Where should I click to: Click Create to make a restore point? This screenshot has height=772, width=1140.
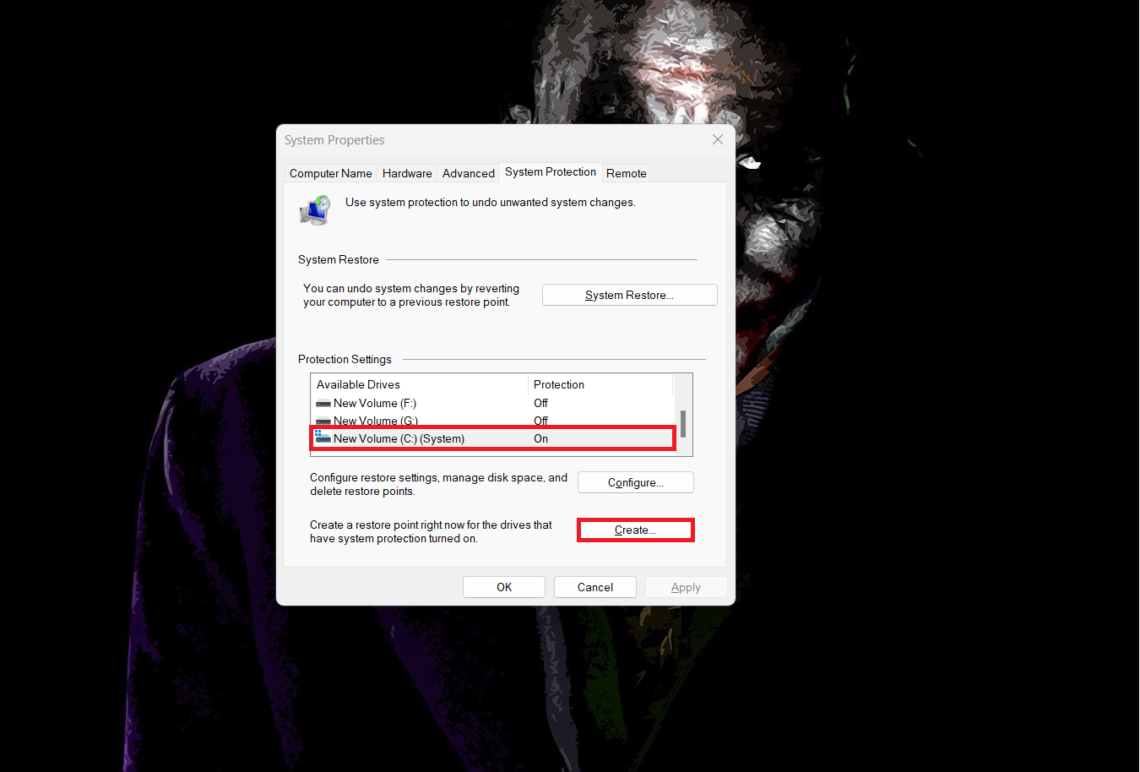[x=635, y=529]
